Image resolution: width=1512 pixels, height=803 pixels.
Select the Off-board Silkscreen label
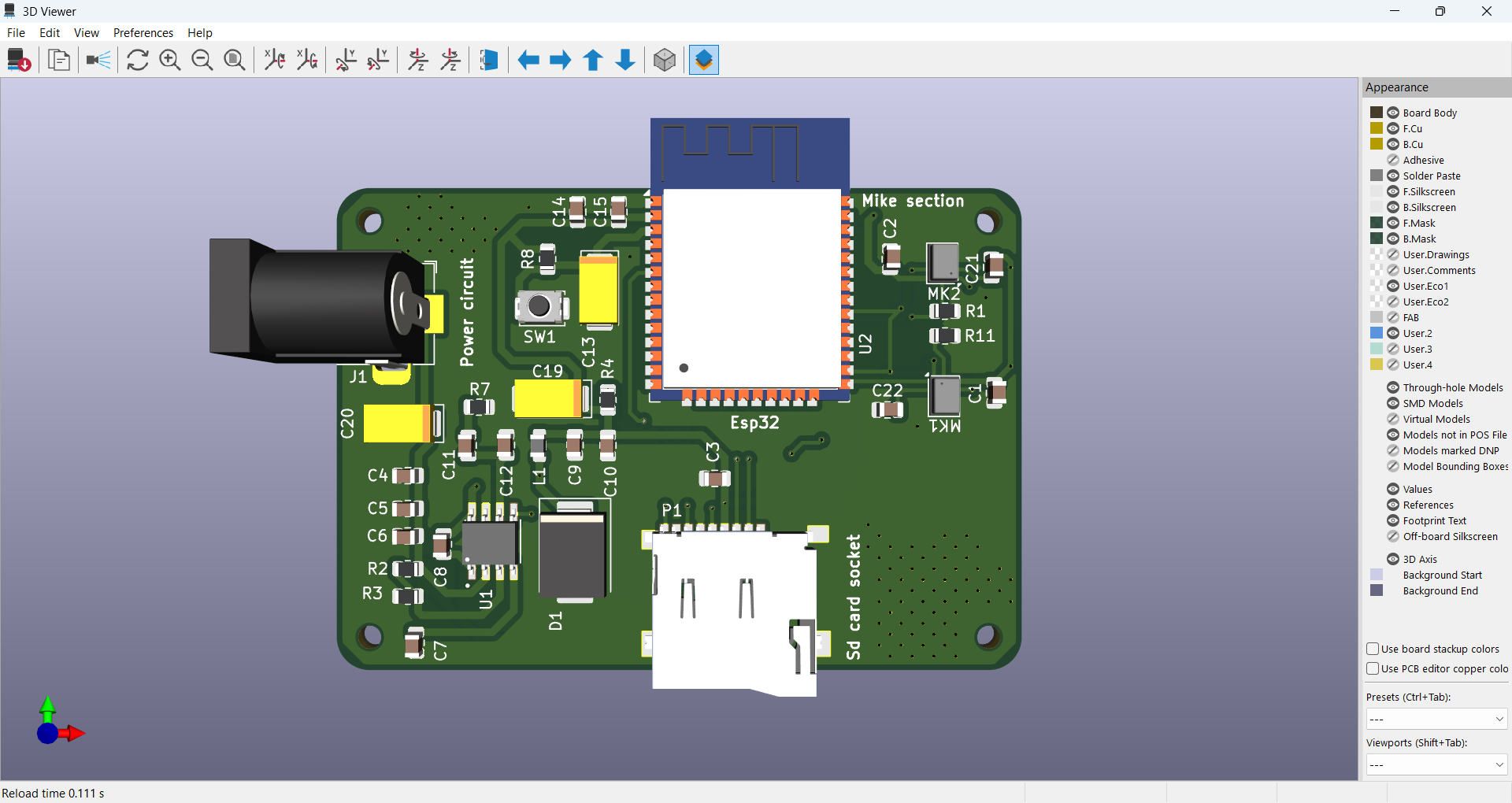1451,536
